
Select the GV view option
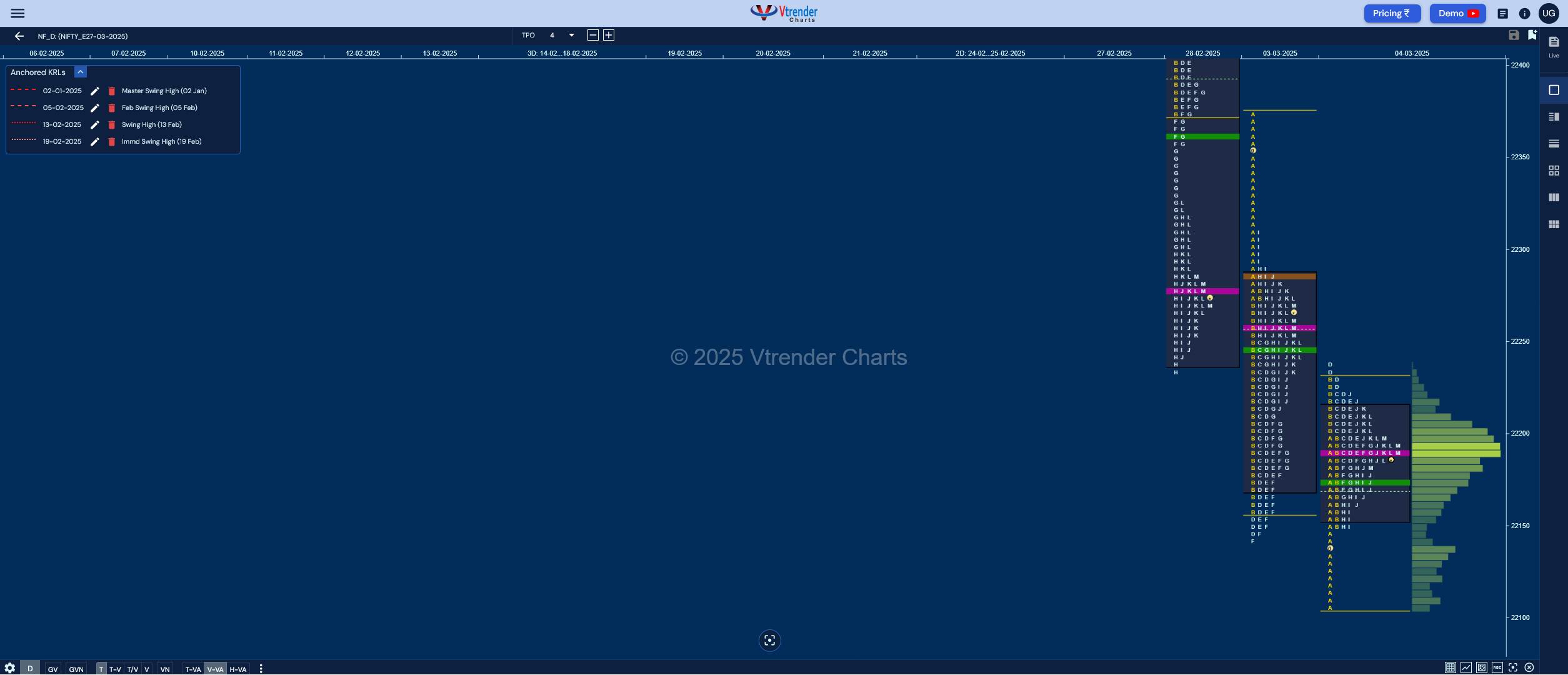click(x=52, y=668)
